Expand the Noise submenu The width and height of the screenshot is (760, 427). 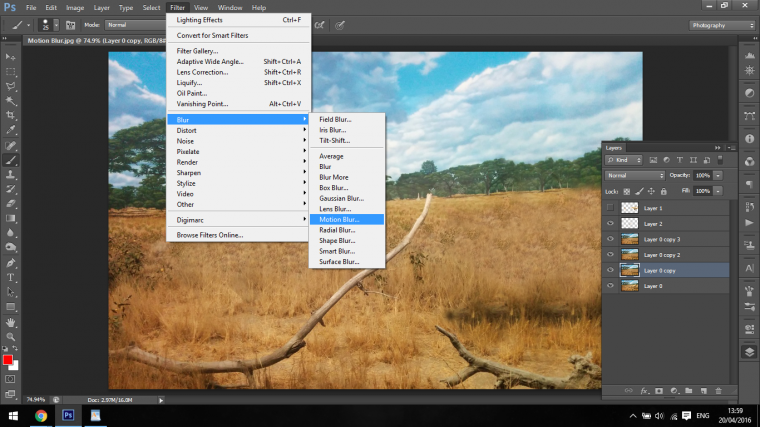click(x=238, y=141)
